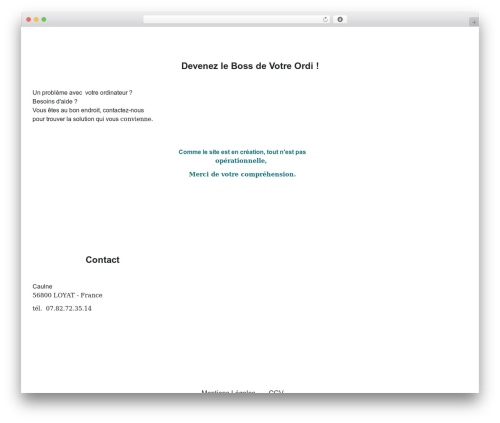Click text Merci de votre compréhension

[x=242, y=174]
